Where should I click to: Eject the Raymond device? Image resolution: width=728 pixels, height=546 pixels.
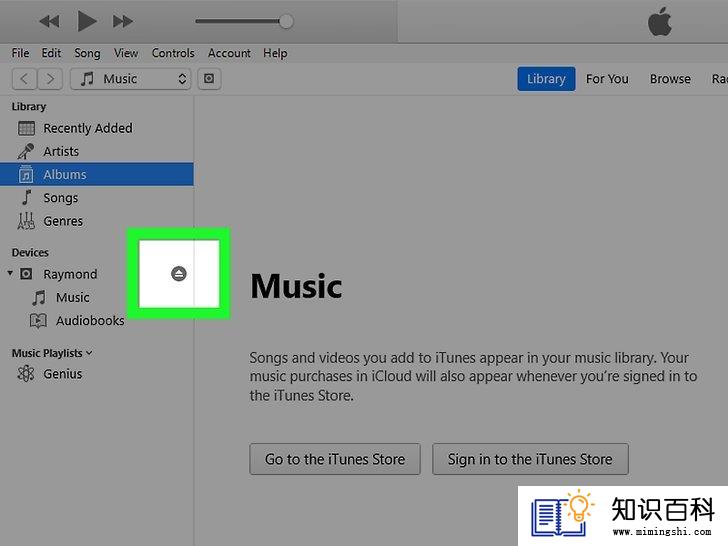179,274
